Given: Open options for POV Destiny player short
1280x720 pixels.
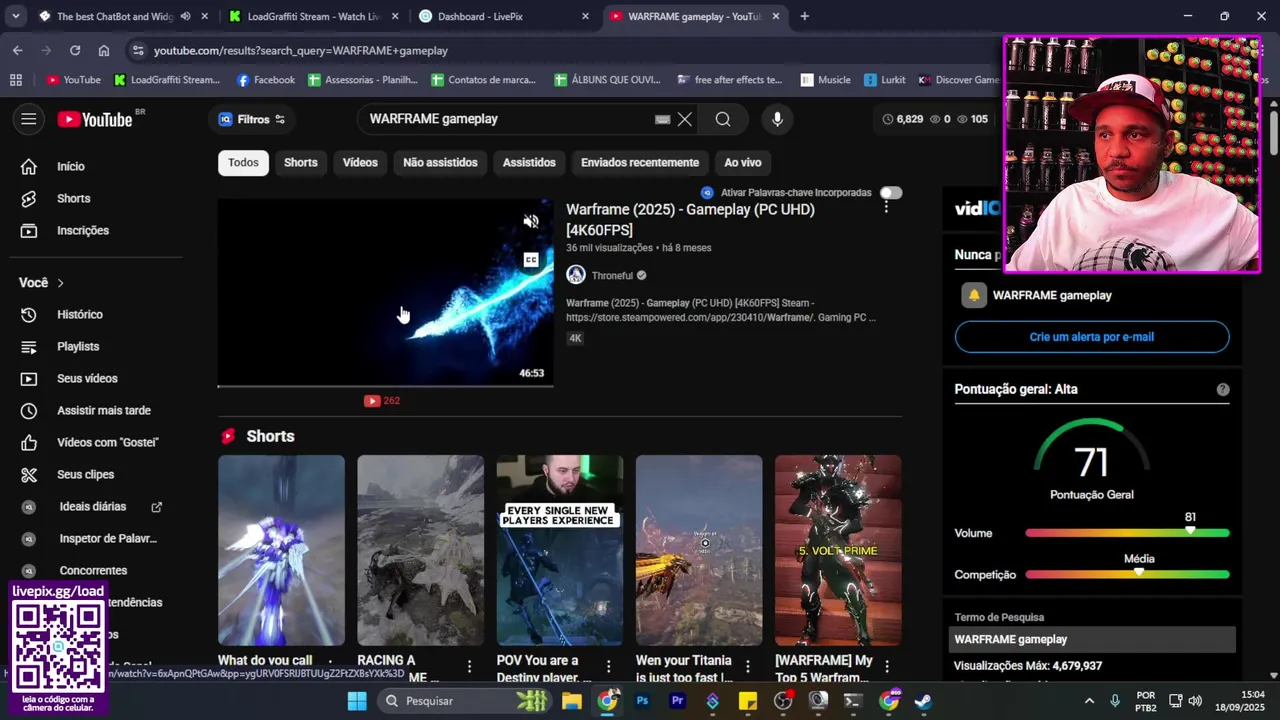Looking at the screenshot, I should 608,666.
